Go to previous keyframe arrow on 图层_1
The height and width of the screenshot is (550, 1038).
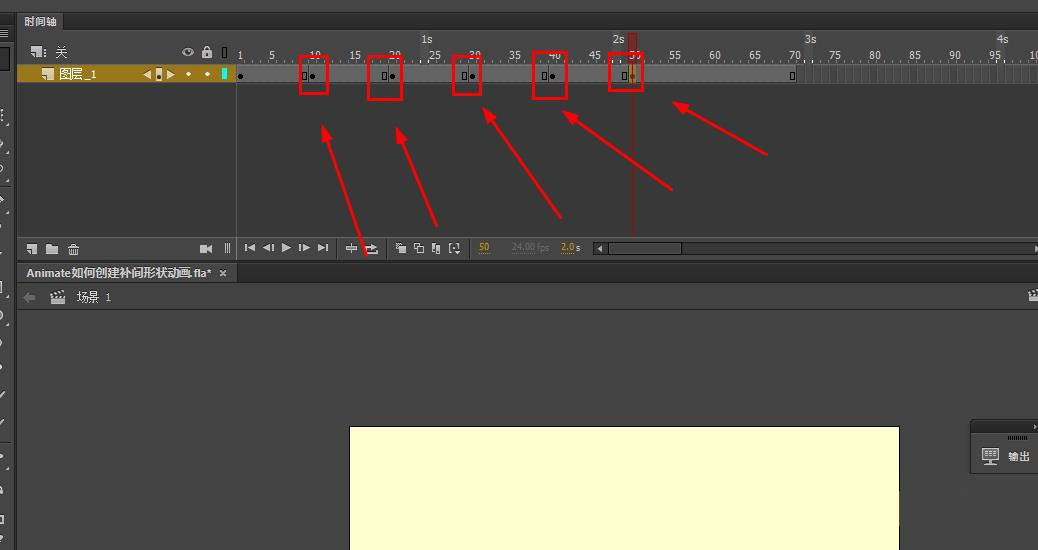(x=147, y=75)
